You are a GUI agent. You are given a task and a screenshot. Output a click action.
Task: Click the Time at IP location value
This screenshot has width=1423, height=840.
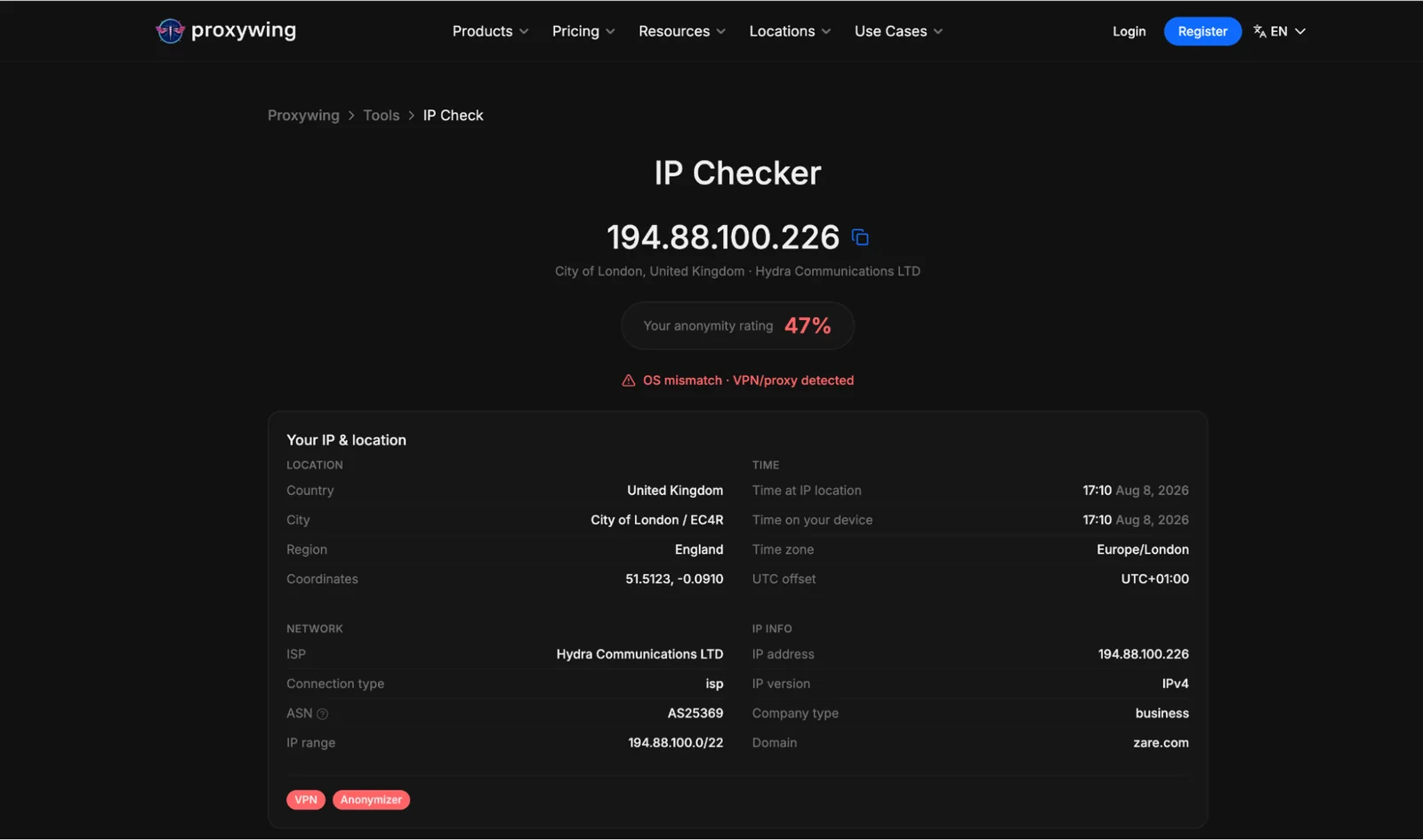[1136, 491]
